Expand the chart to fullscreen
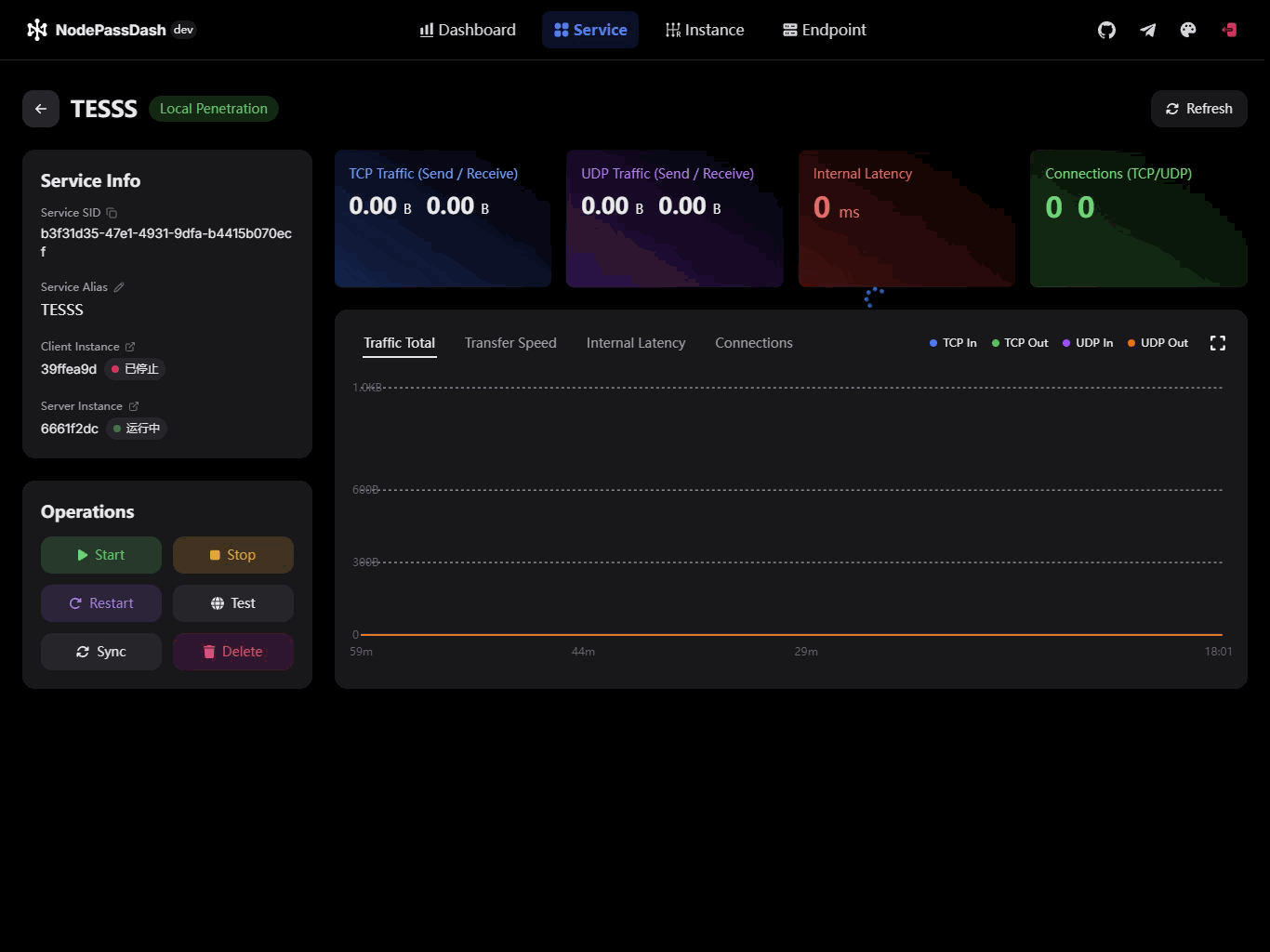1270x952 pixels. tap(1218, 343)
